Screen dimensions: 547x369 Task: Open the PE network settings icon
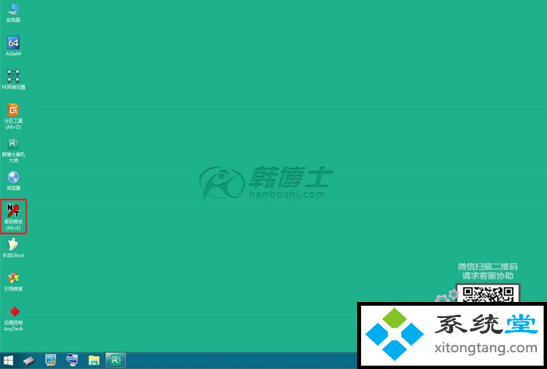click(13, 79)
